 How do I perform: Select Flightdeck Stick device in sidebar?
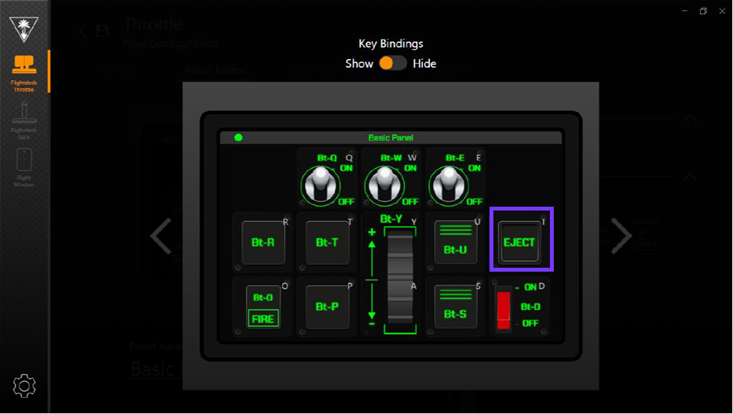[24, 120]
